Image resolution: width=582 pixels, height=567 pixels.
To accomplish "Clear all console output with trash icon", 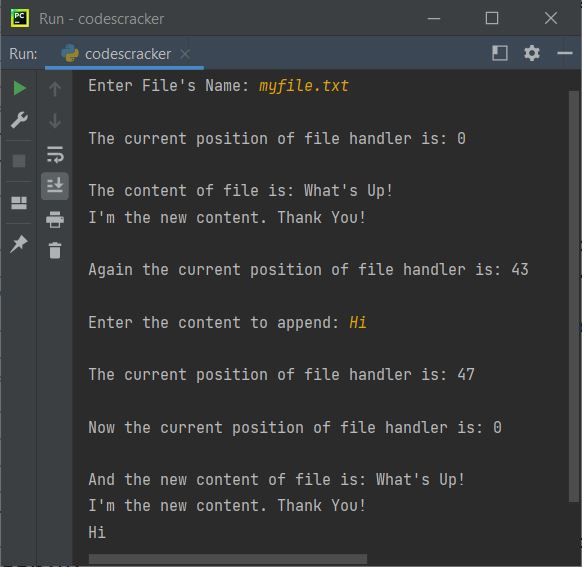I will [55, 250].
